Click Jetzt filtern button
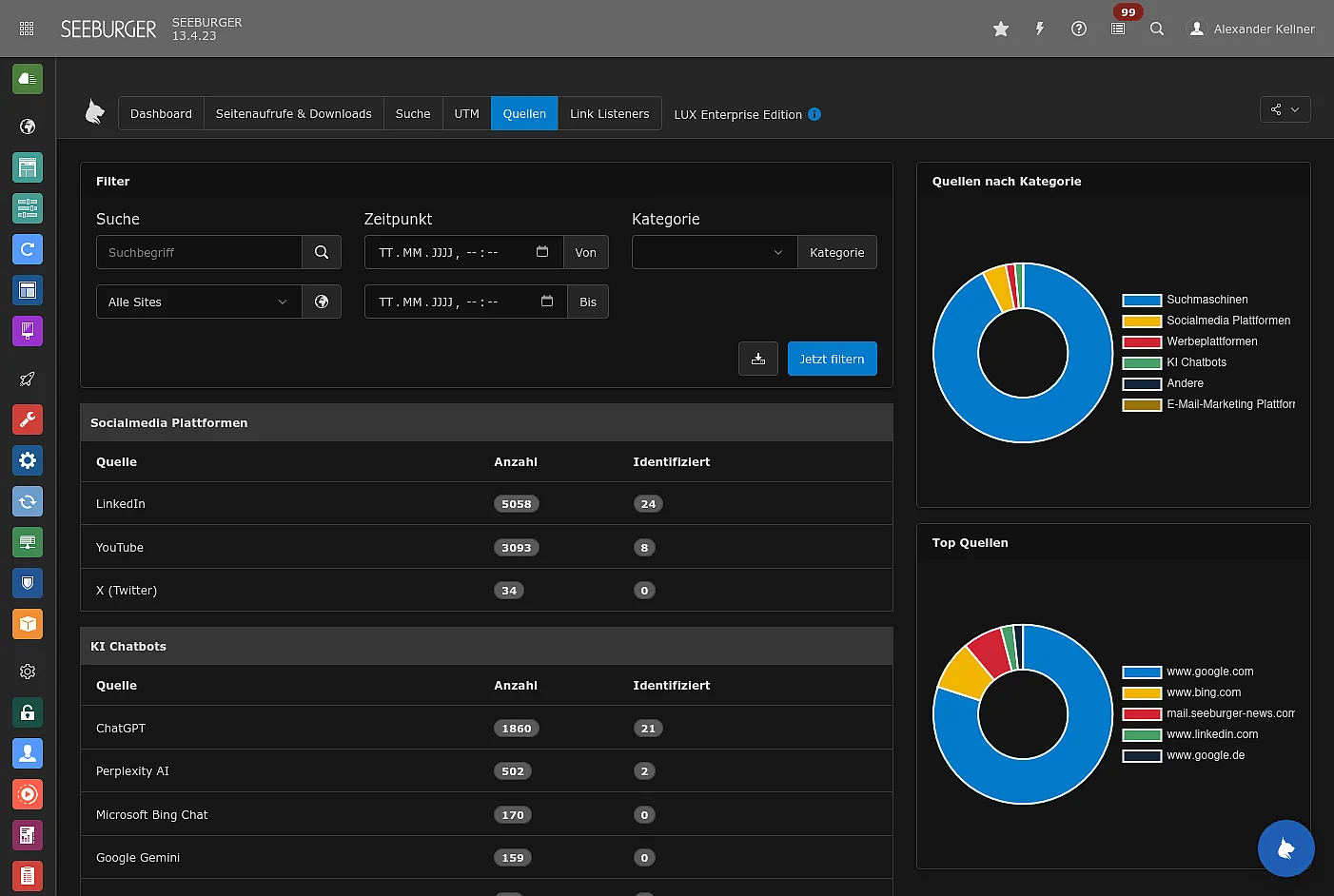 pyautogui.click(x=832, y=359)
